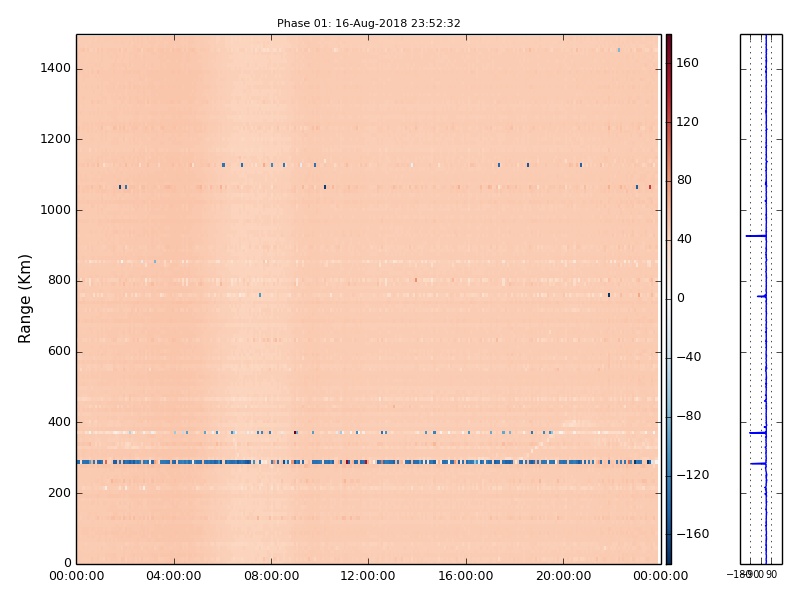Click the plot title 'Phase 01: 16-Aug-2018 23:52:32'

coord(368,23)
